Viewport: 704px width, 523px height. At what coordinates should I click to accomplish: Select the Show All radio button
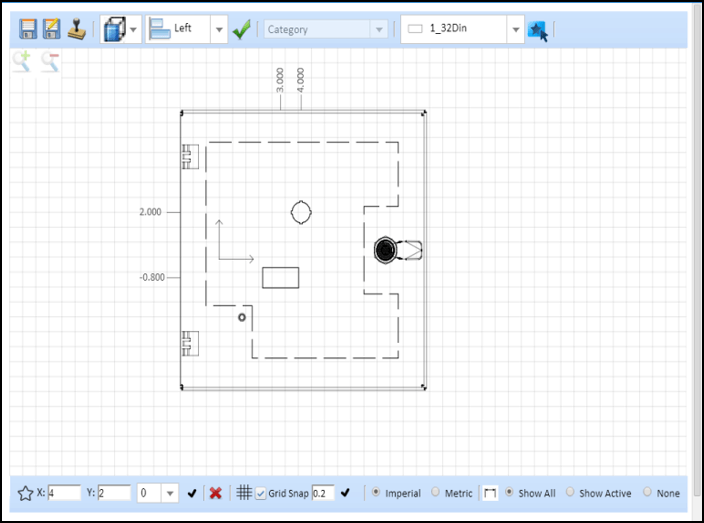pos(509,492)
